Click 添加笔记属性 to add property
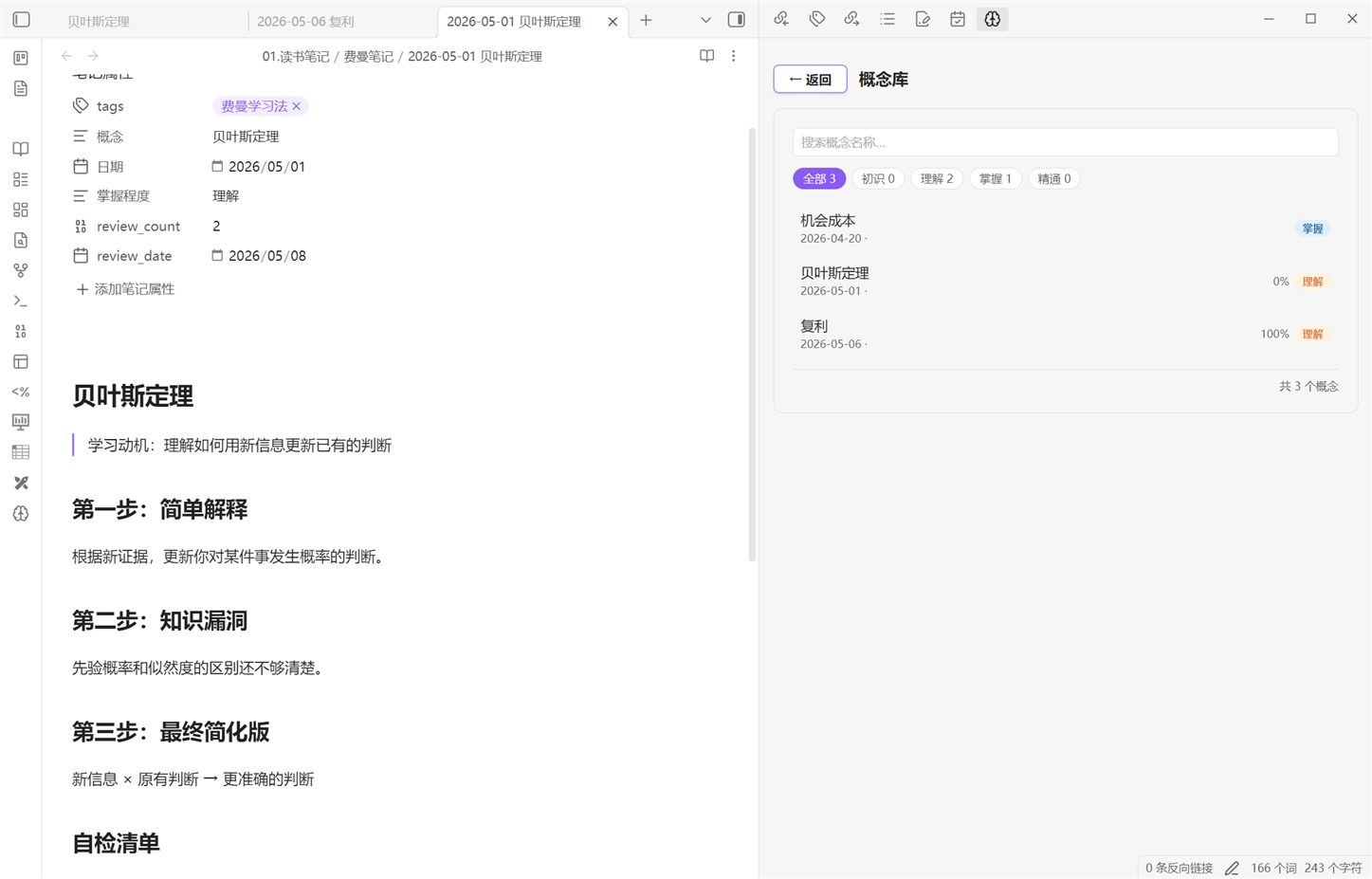 (125, 289)
